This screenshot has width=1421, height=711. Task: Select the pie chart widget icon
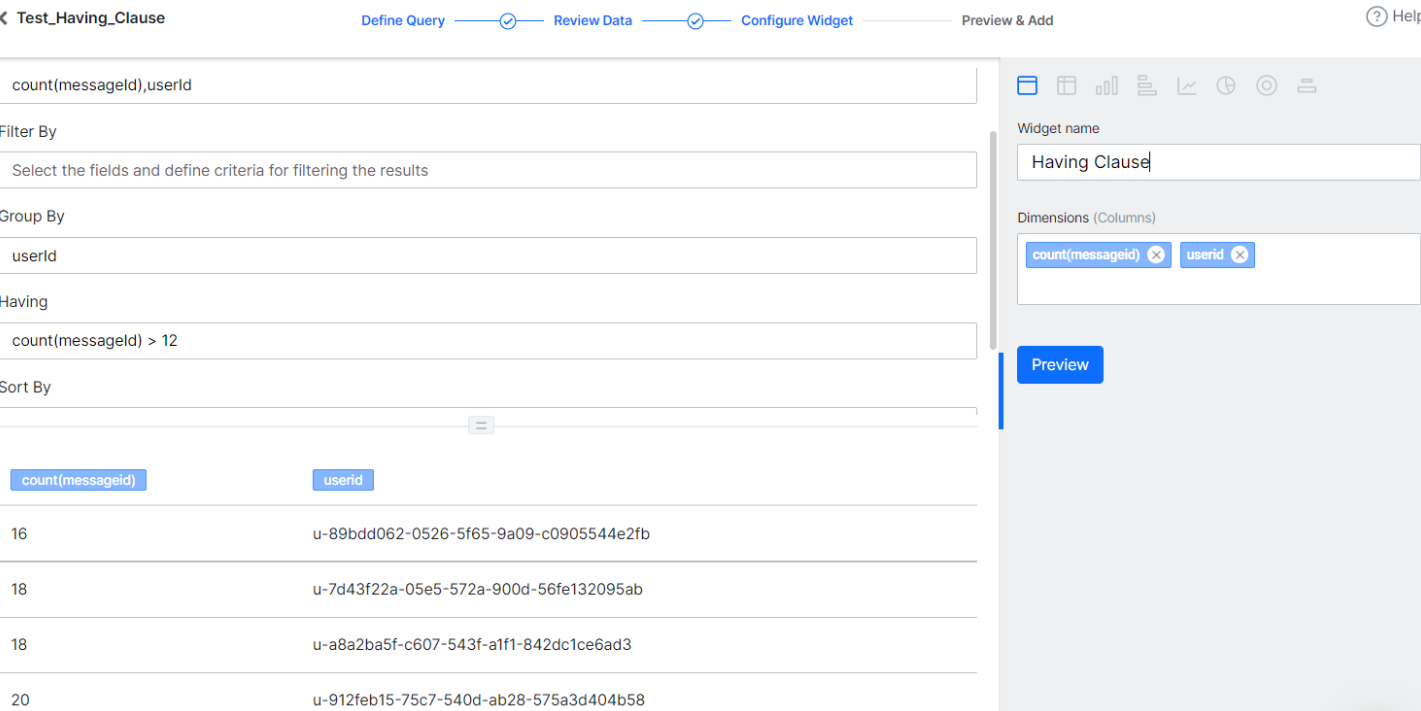[1226, 85]
